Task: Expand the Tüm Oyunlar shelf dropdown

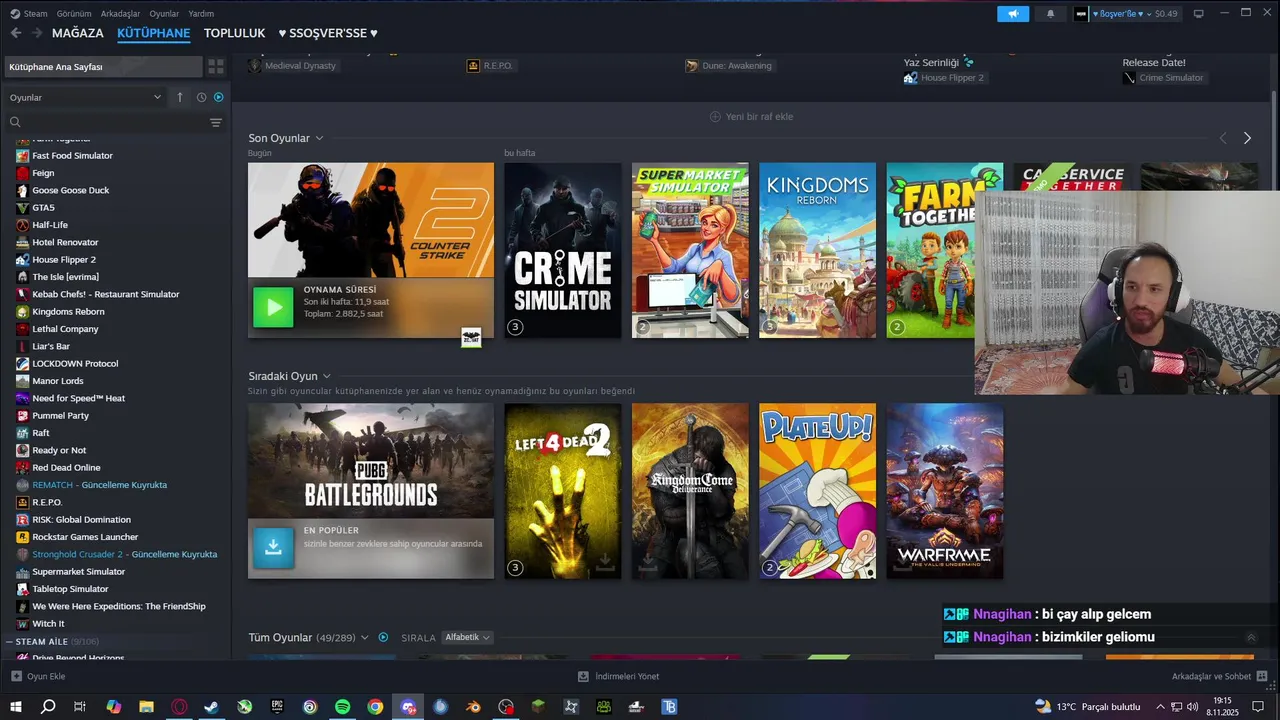Action: 364,637
